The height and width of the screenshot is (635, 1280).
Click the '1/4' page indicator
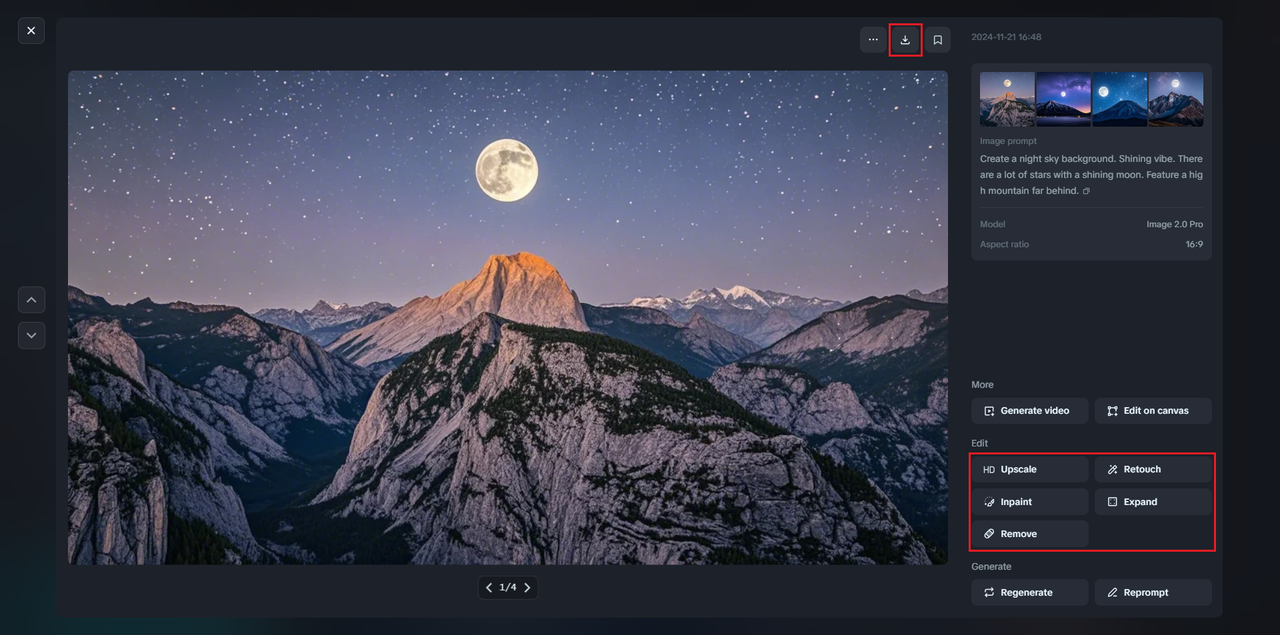tap(508, 588)
